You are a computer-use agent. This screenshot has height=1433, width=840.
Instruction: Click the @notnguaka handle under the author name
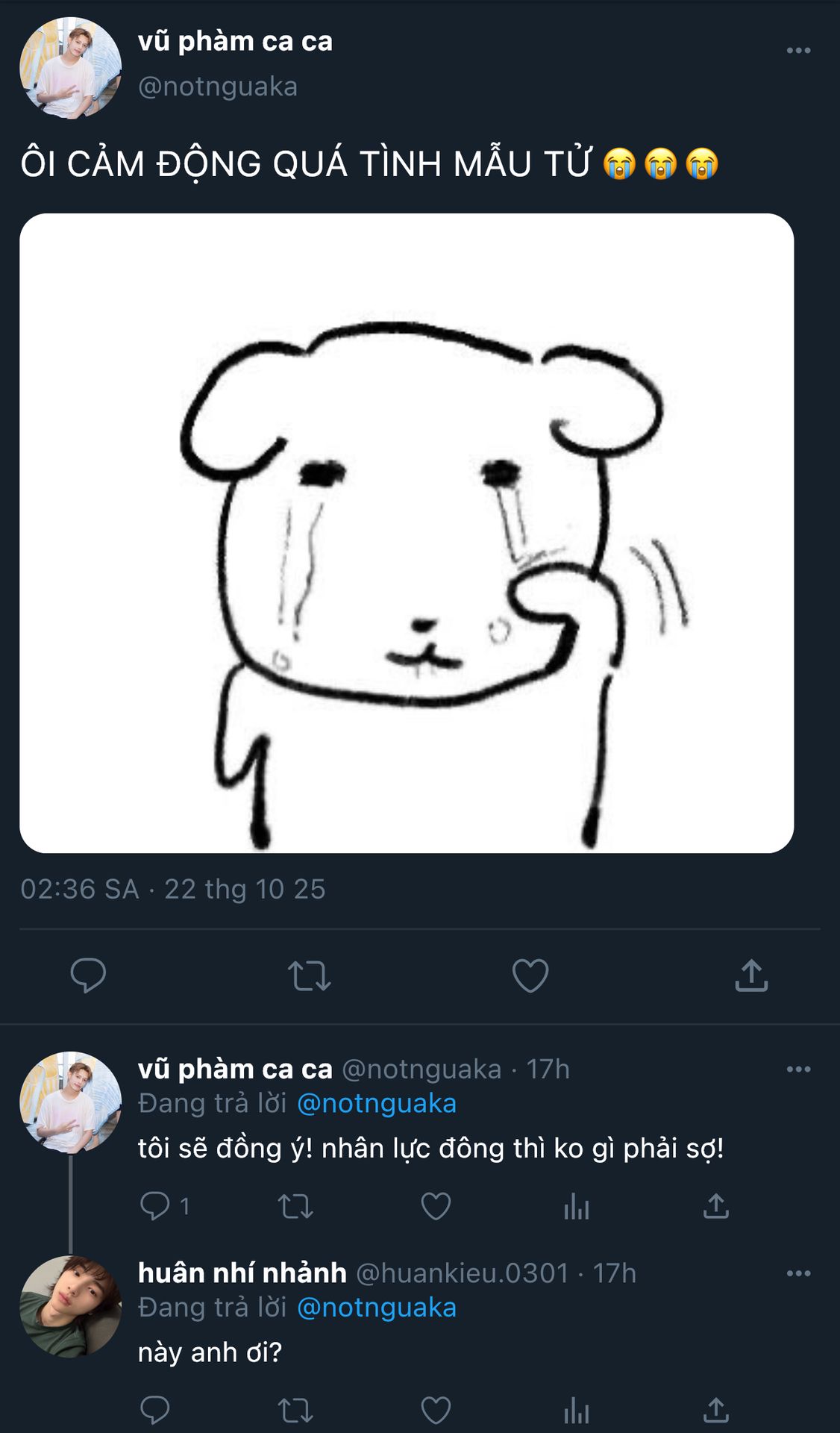(x=218, y=87)
